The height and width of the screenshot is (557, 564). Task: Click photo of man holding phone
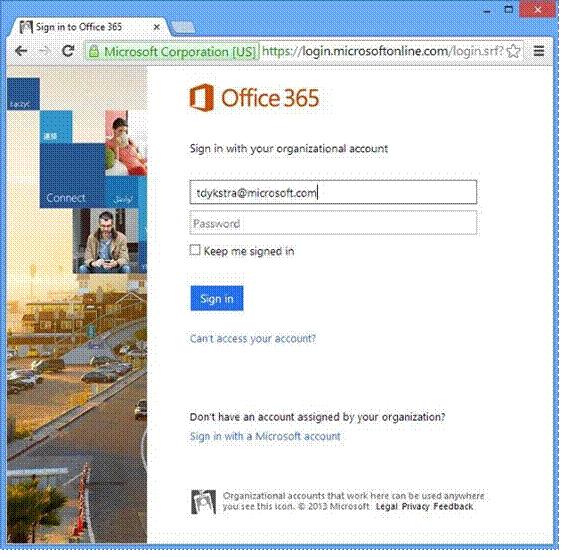point(106,241)
